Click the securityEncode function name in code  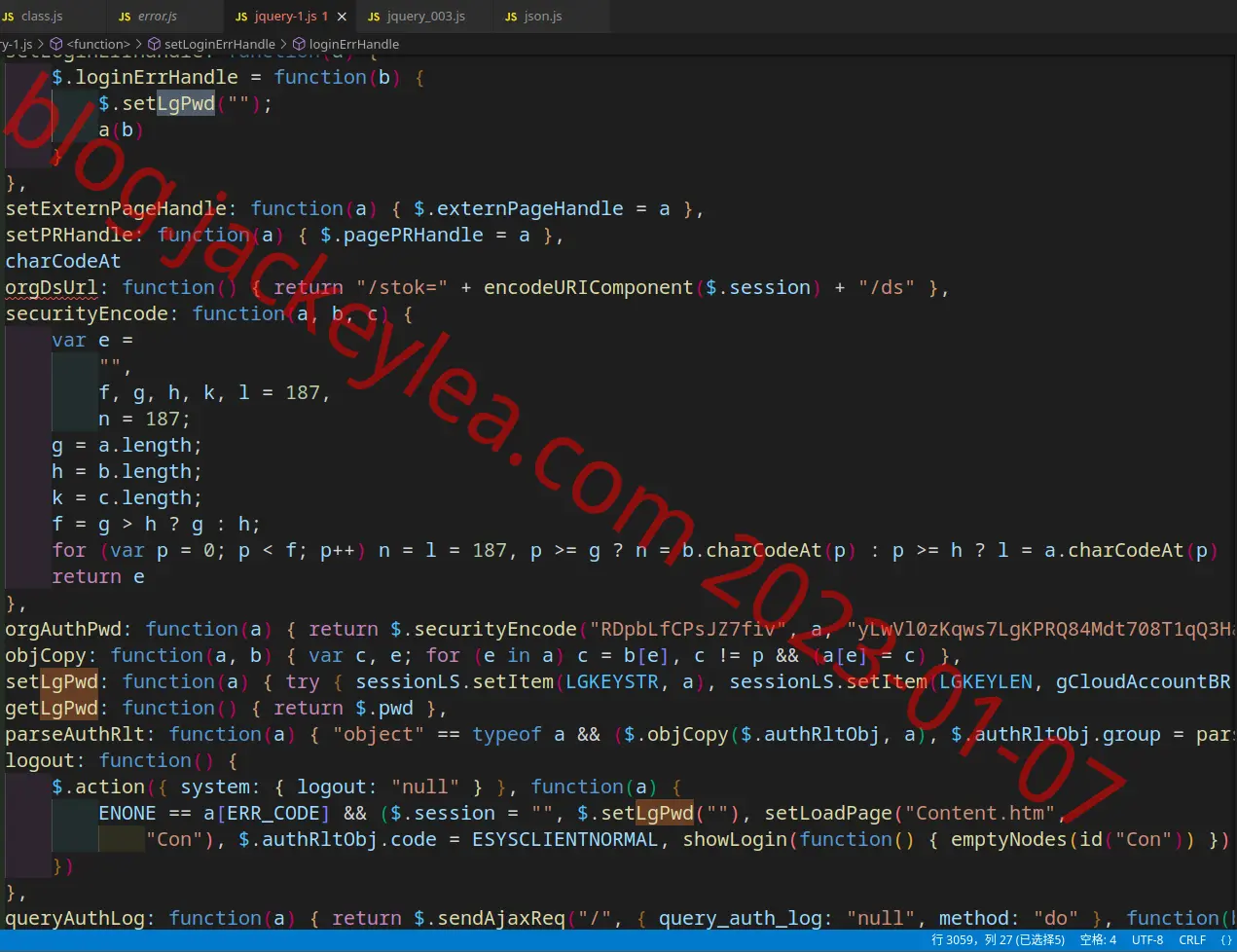click(87, 313)
